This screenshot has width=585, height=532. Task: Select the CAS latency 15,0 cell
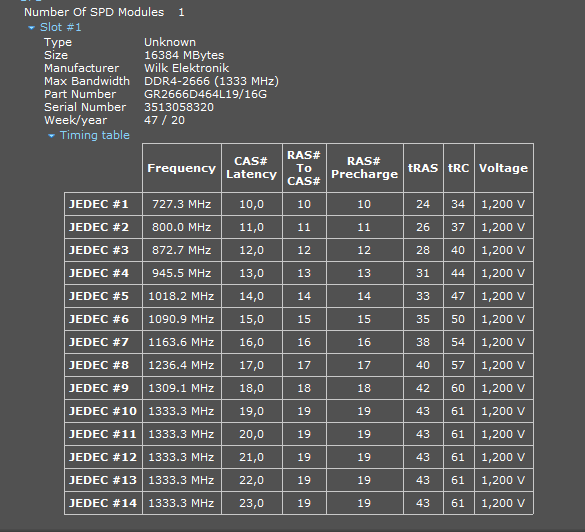251,319
